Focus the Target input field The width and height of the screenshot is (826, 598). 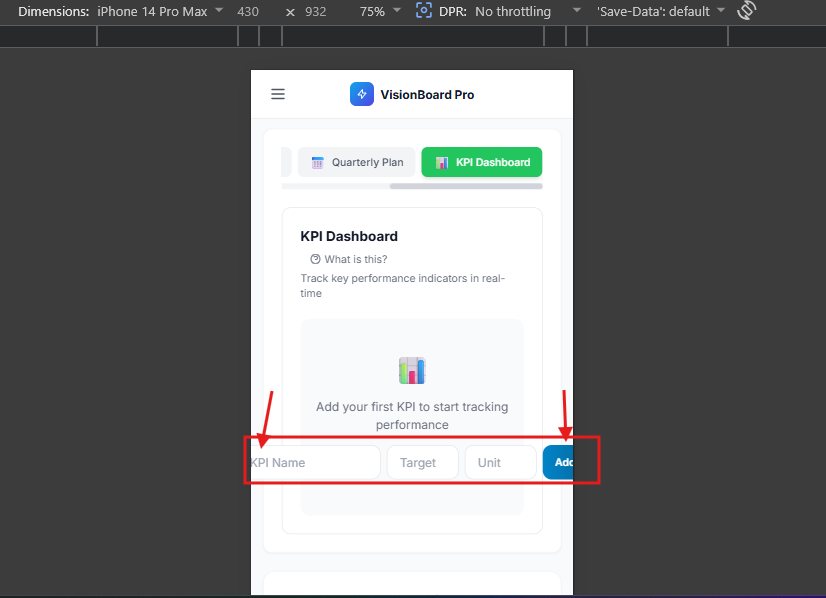coord(422,463)
